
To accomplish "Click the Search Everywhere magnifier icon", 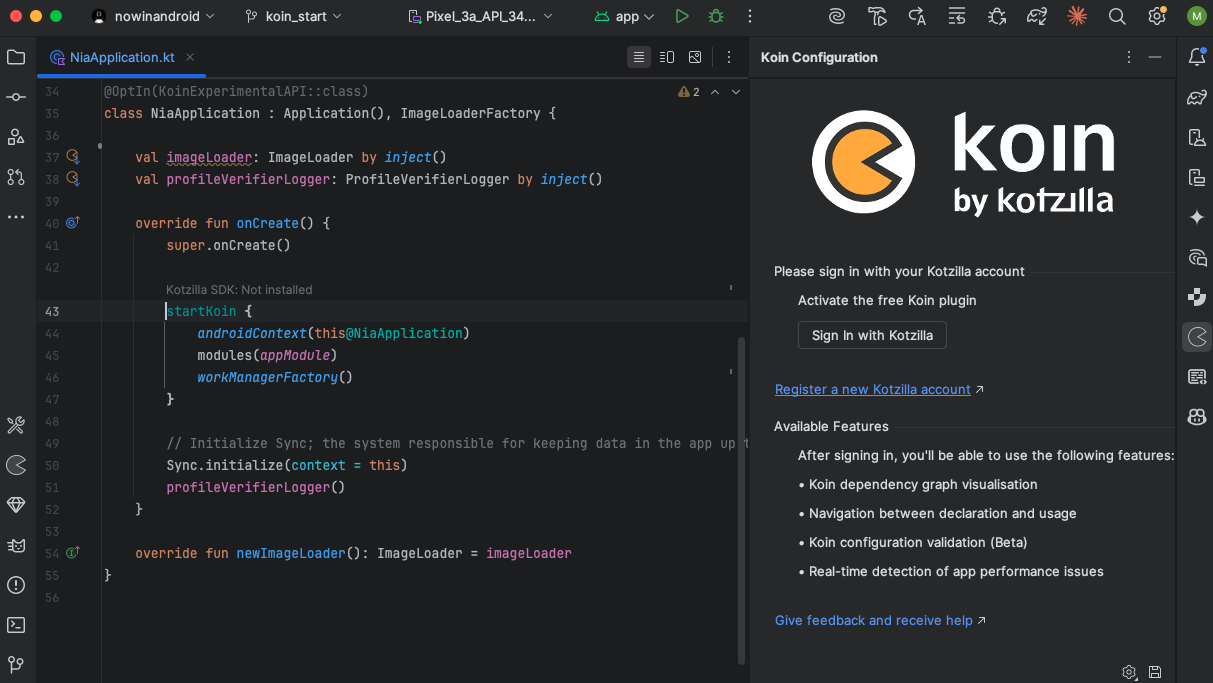I will point(1117,16).
